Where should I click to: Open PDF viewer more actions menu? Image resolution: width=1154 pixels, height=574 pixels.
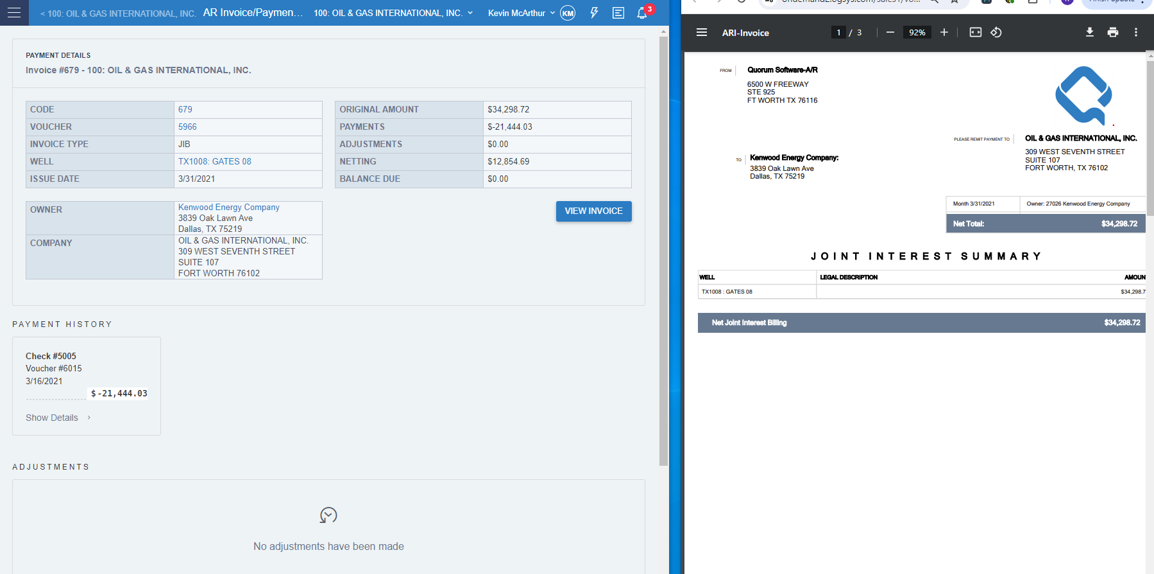pos(1136,32)
